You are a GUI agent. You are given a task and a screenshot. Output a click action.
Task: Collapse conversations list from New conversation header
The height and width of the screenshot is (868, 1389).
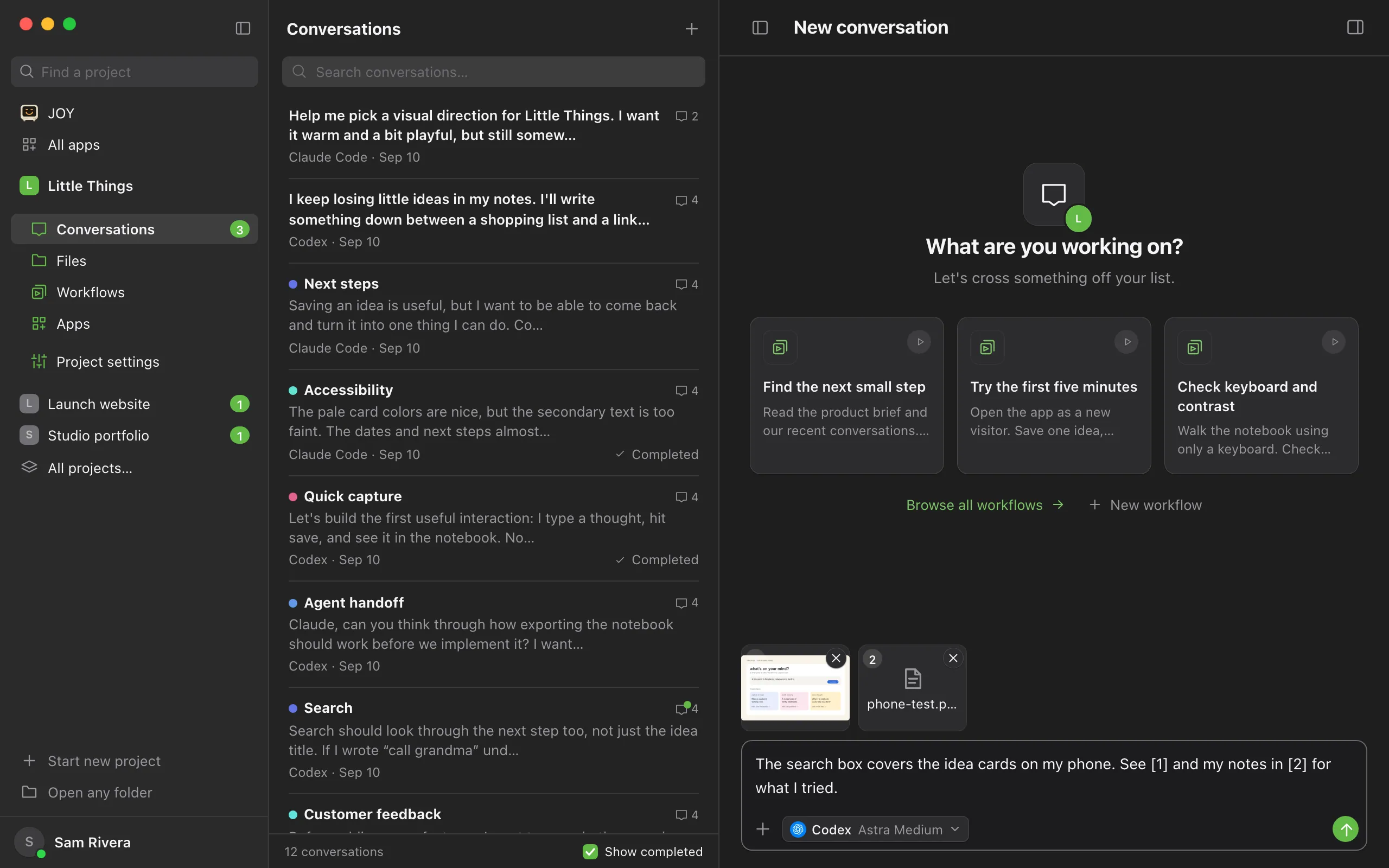tap(760, 28)
